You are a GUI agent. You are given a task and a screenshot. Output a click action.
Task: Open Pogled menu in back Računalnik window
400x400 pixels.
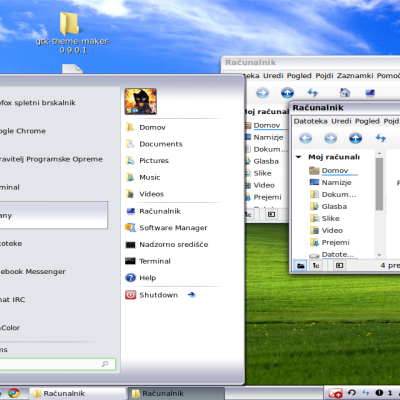[299, 76]
